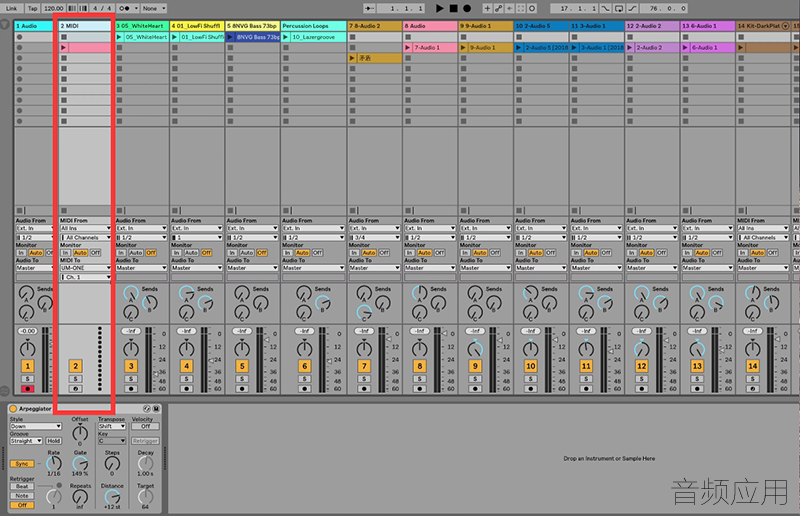Set Retrigger mode to Note
Image resolution: width=800 pixels, height=516 pixels.
click(22, 496)
